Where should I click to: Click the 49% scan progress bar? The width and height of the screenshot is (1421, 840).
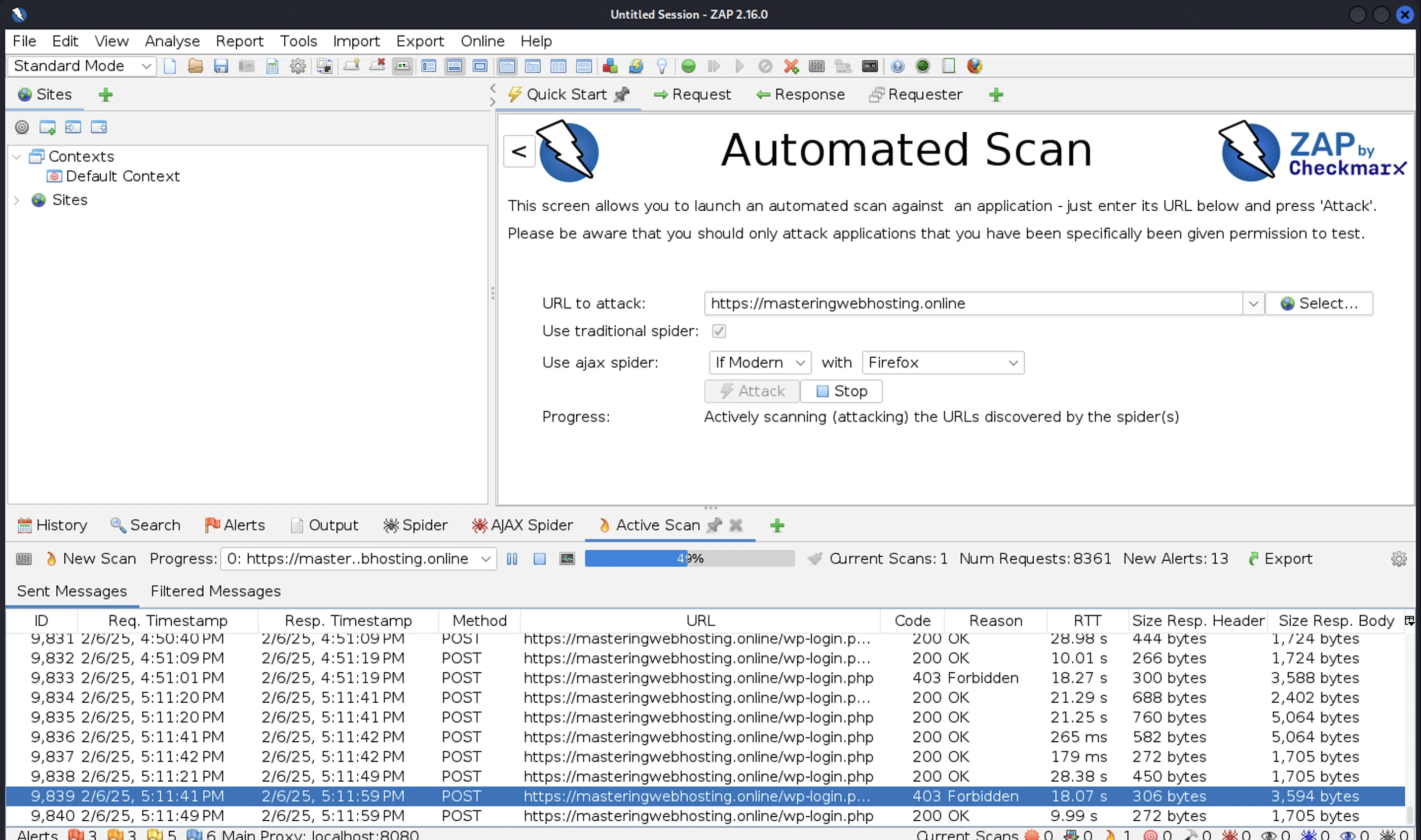[x=689, y=559]
